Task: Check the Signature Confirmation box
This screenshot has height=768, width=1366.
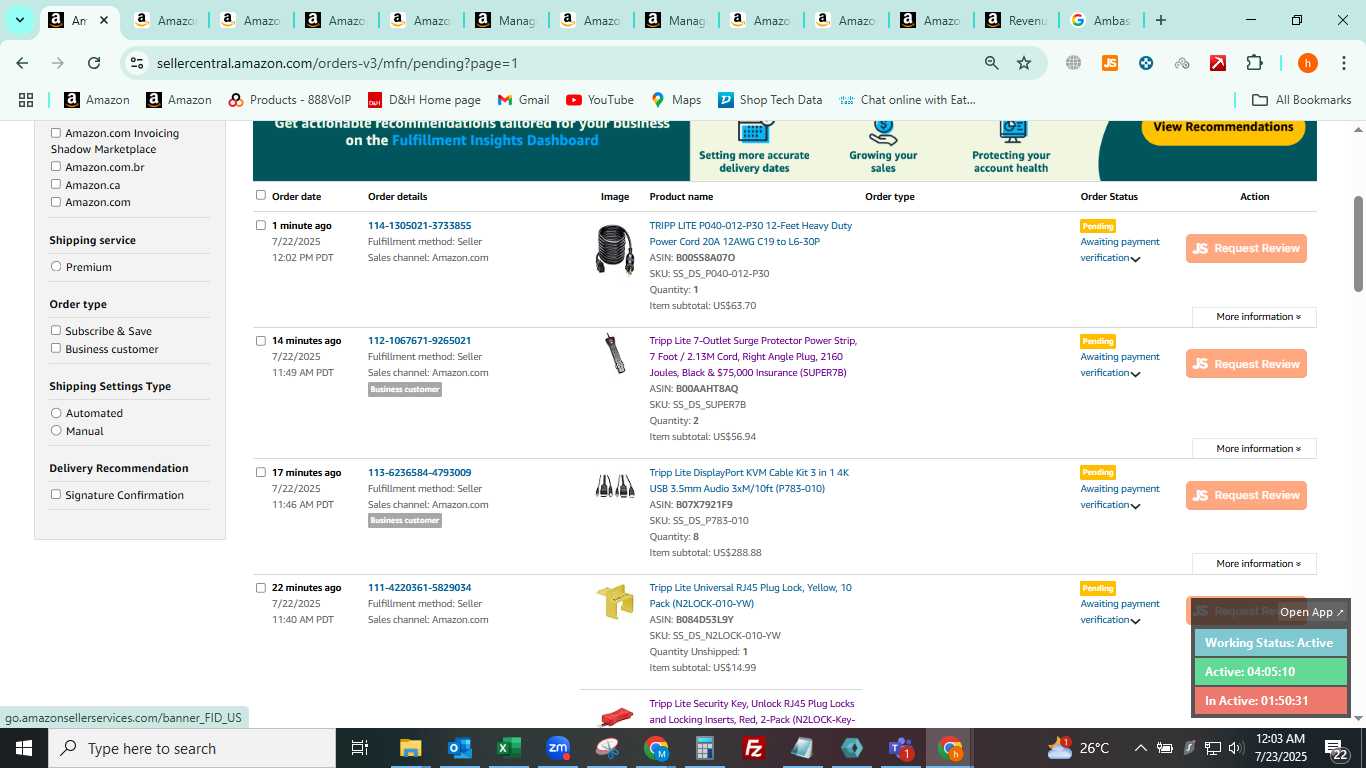Action: pos(56,495)
